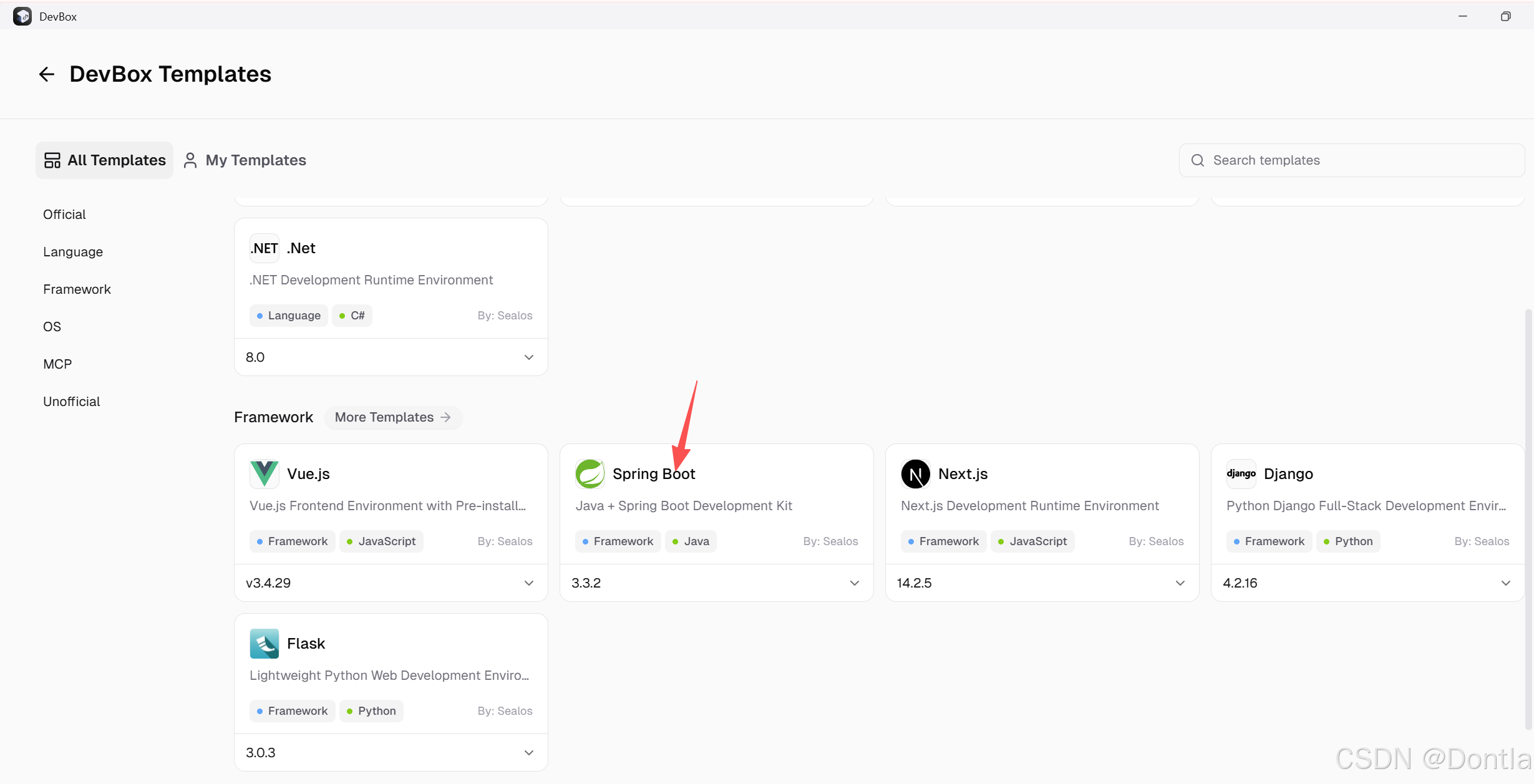Click the .Net template title
Screen dimensions: 1534x784
click(x=301, y=248)
